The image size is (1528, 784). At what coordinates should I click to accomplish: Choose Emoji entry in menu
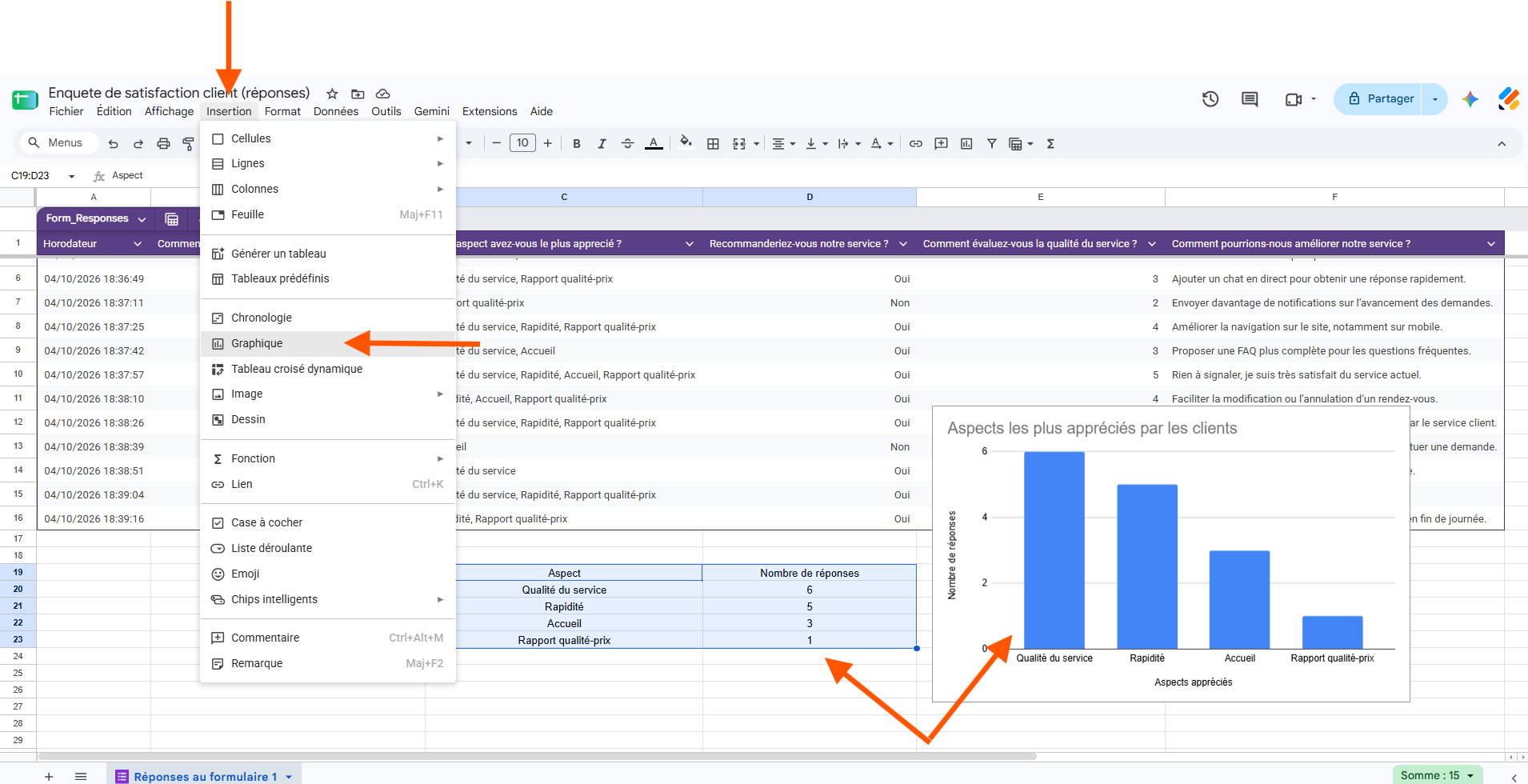[328, 574]
